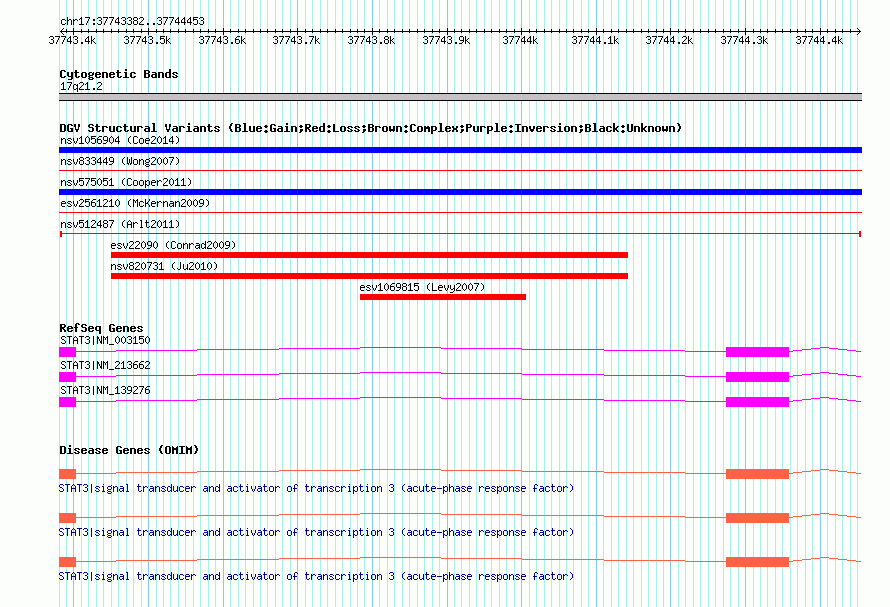Image resolution: width=890 pixels, height=607 pixels.
Task: Click the 37744.4k ruler tick label
Action: tap(819, 40)
